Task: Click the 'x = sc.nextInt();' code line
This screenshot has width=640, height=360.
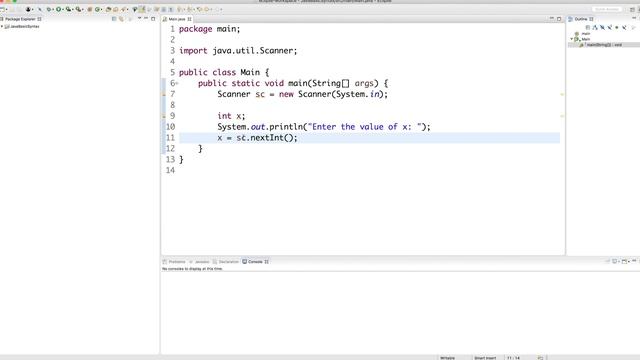Action: [258, 138]
